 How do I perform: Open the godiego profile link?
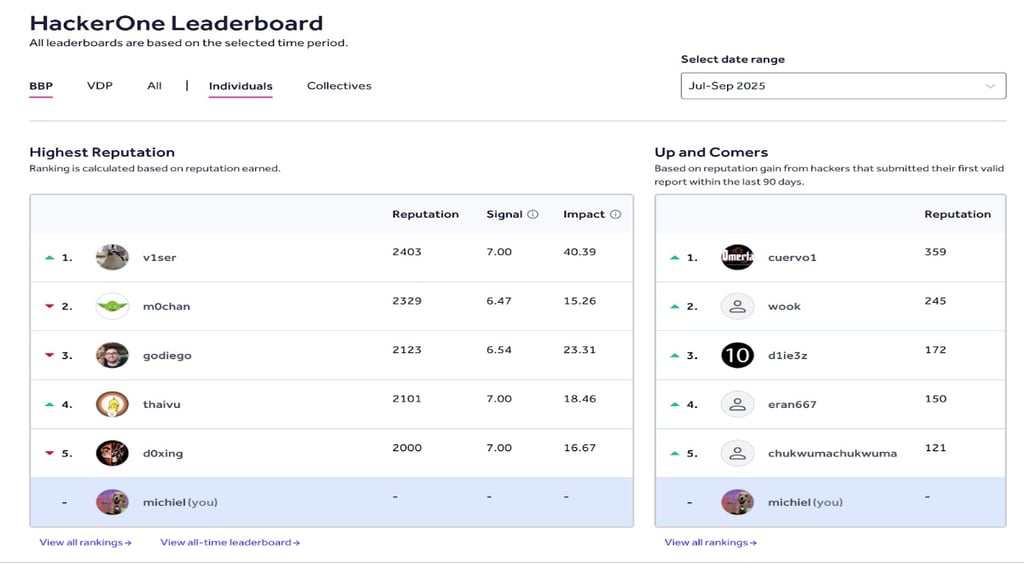tap(167, 355)
